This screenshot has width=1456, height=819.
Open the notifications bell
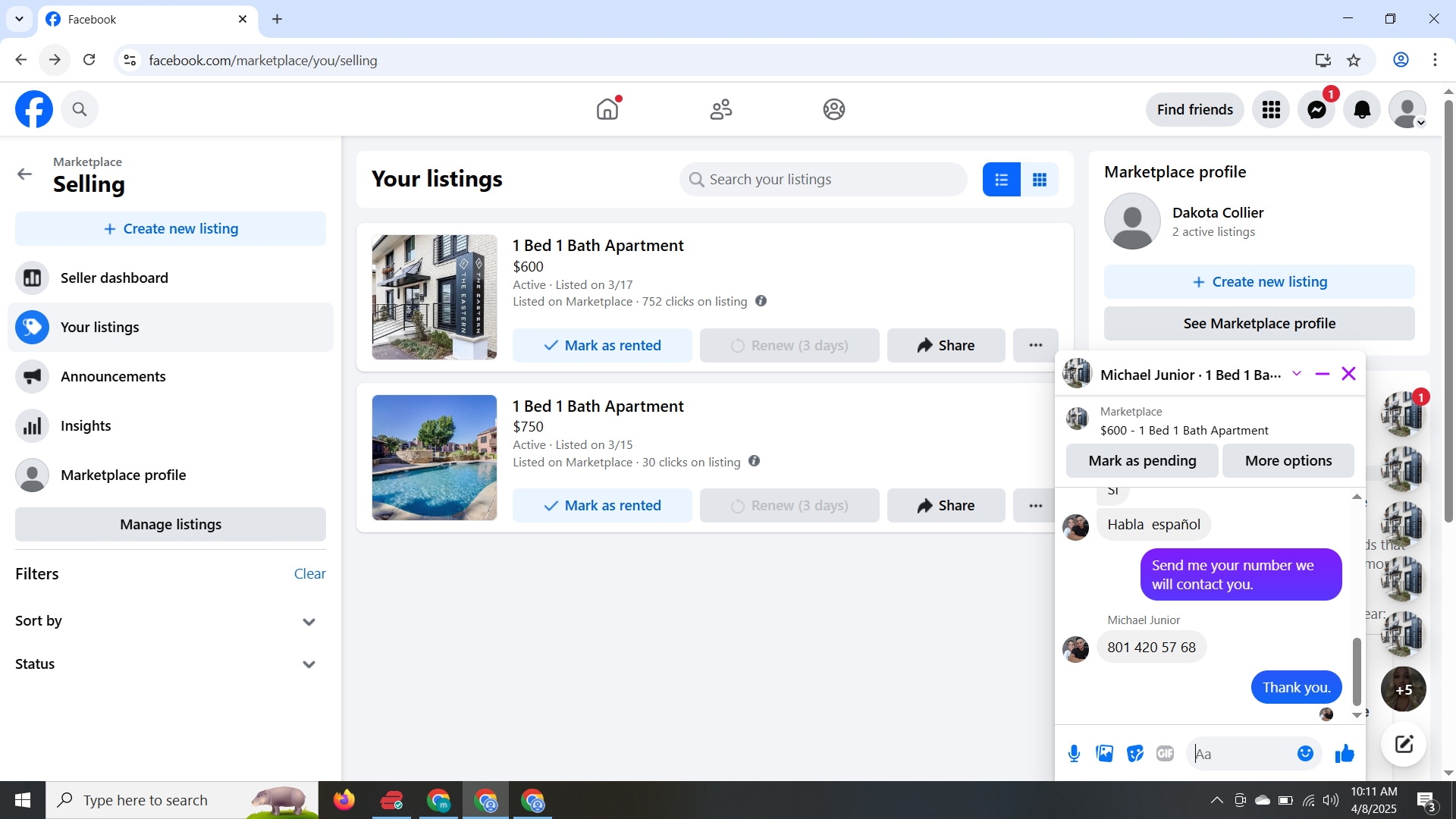click(1362, 110)
